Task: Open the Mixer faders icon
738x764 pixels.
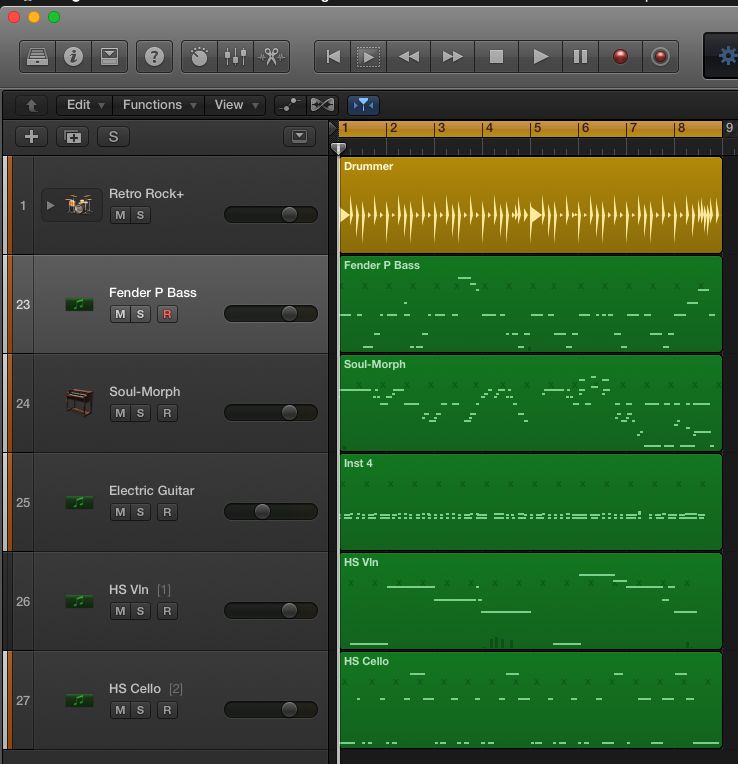Action: tap(235, 57)
